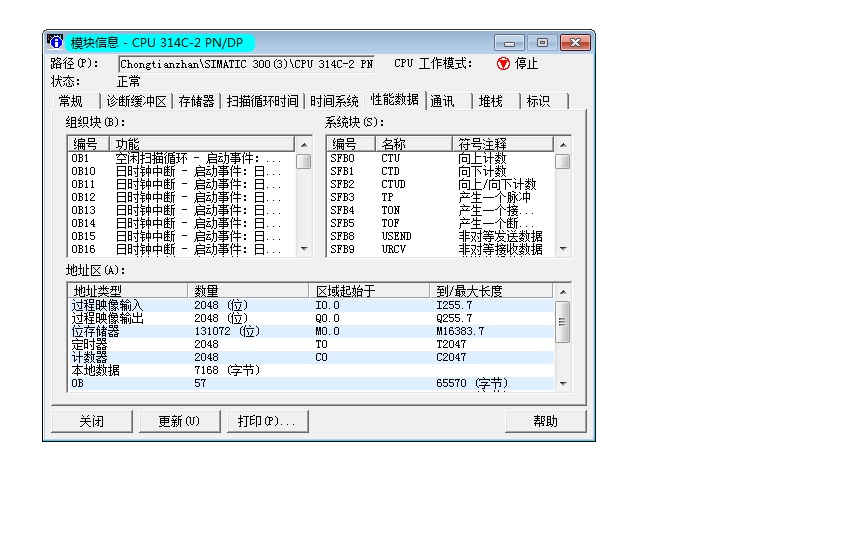
Task: Click 地址类型 column header
Action: coord(127,291)
